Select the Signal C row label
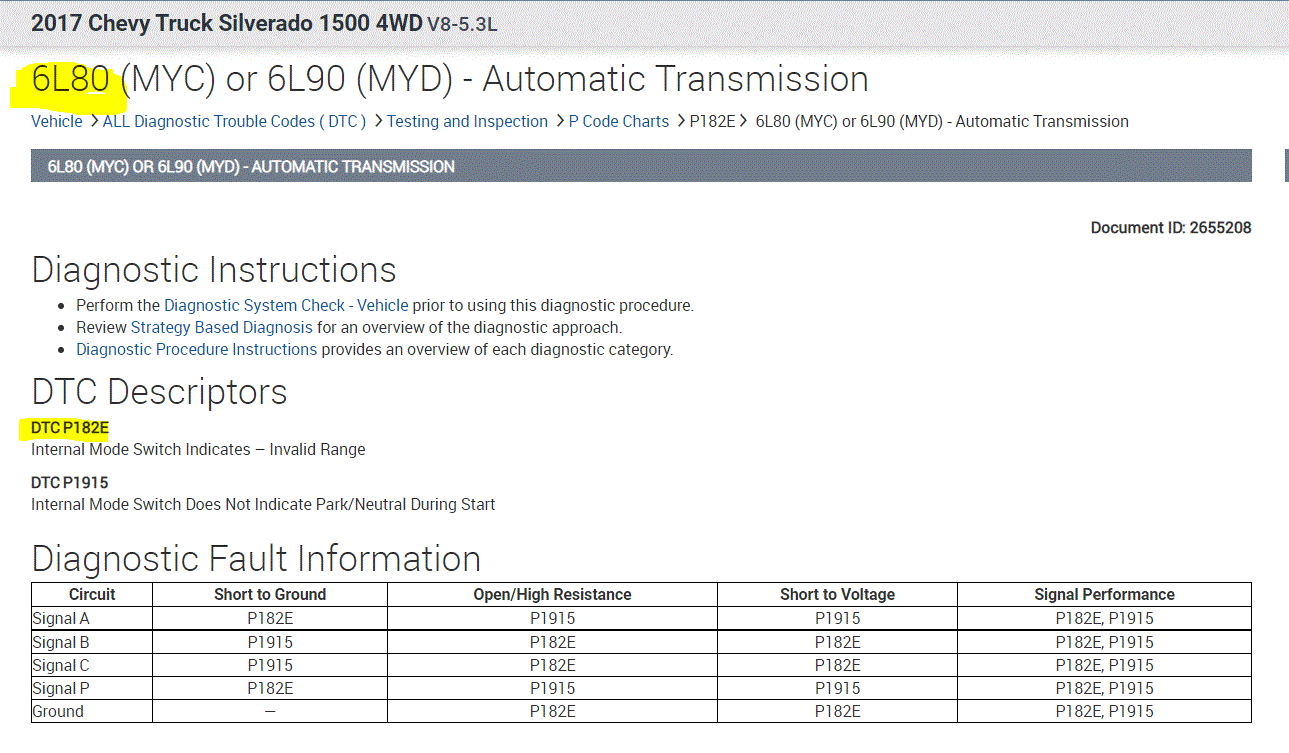 tap(61, 665)
